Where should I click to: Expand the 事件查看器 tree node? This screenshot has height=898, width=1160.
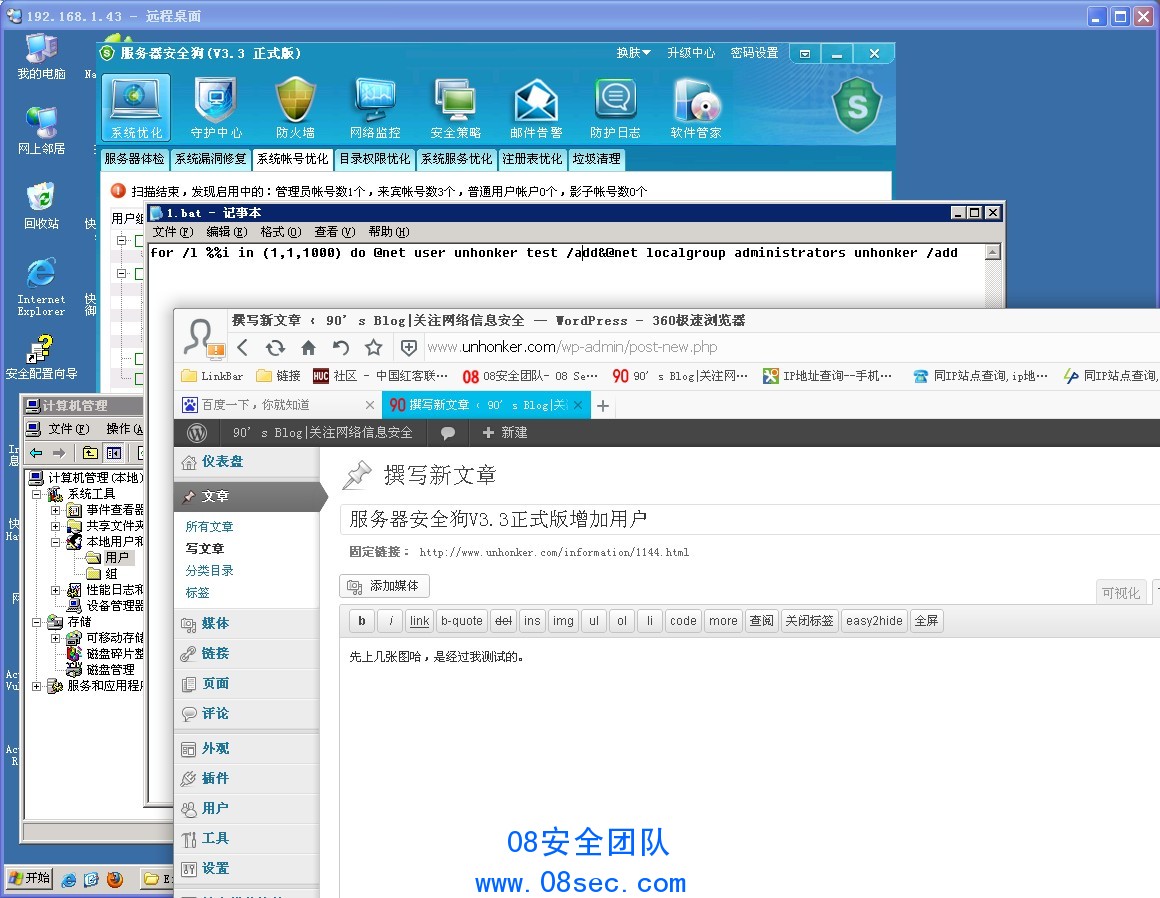click(x=55, y=510)
